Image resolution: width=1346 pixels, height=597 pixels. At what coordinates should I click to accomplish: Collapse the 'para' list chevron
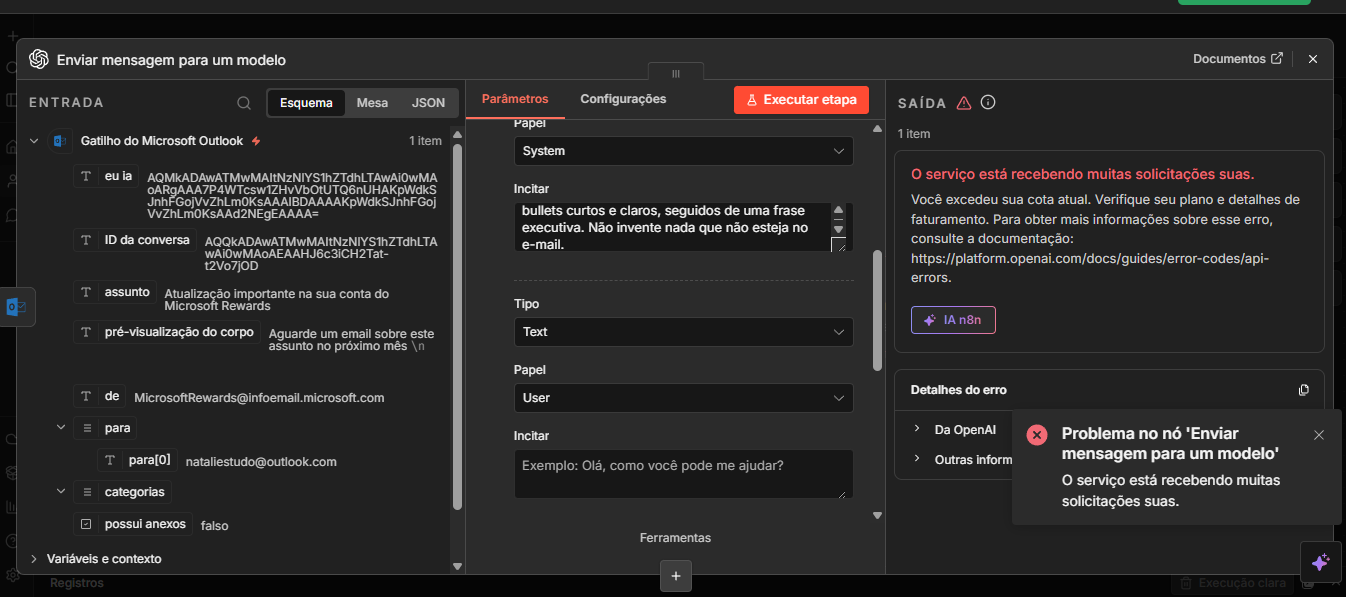tap(61, 428)
